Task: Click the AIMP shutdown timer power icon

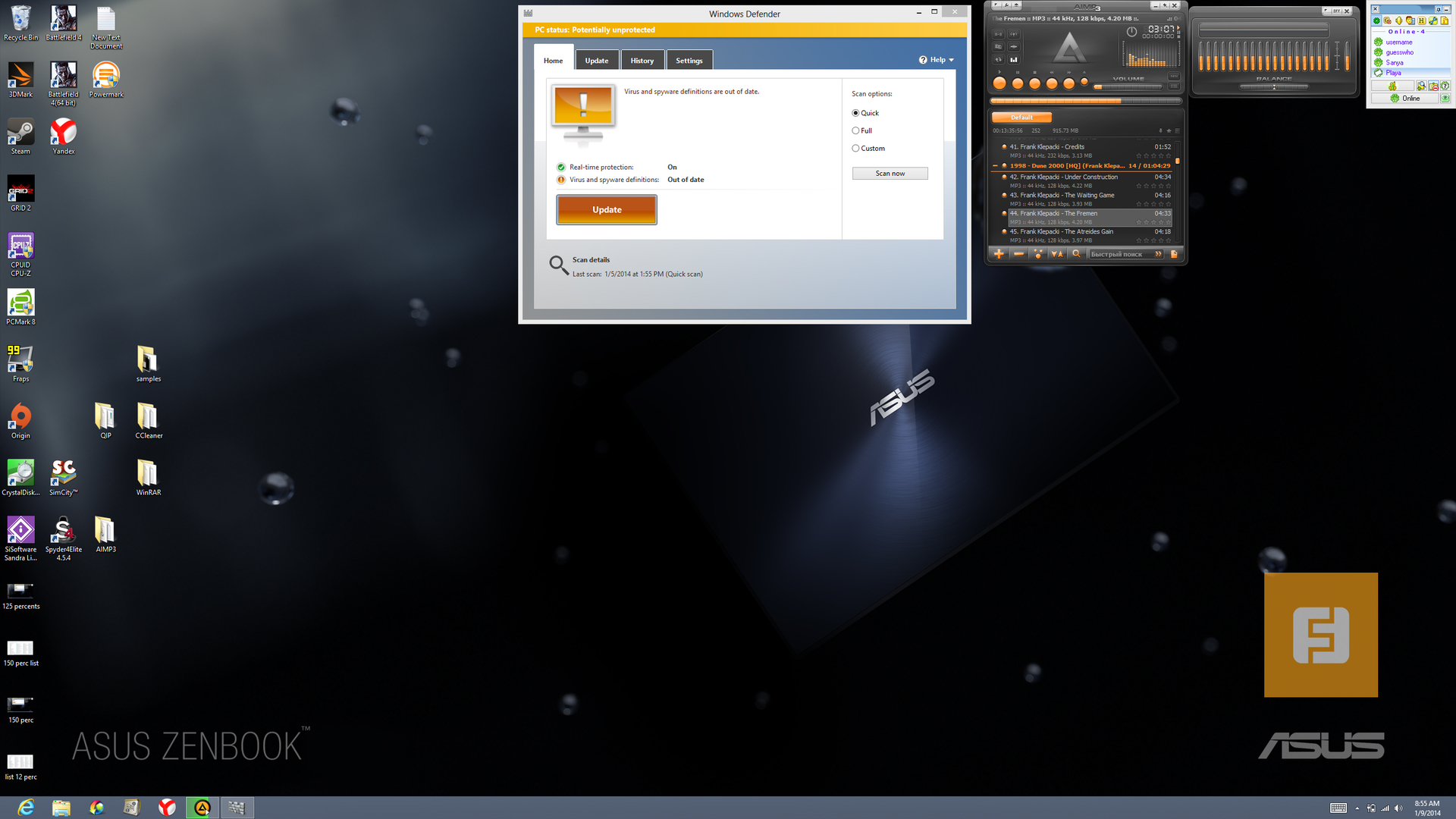Action: pos(1131,32)
